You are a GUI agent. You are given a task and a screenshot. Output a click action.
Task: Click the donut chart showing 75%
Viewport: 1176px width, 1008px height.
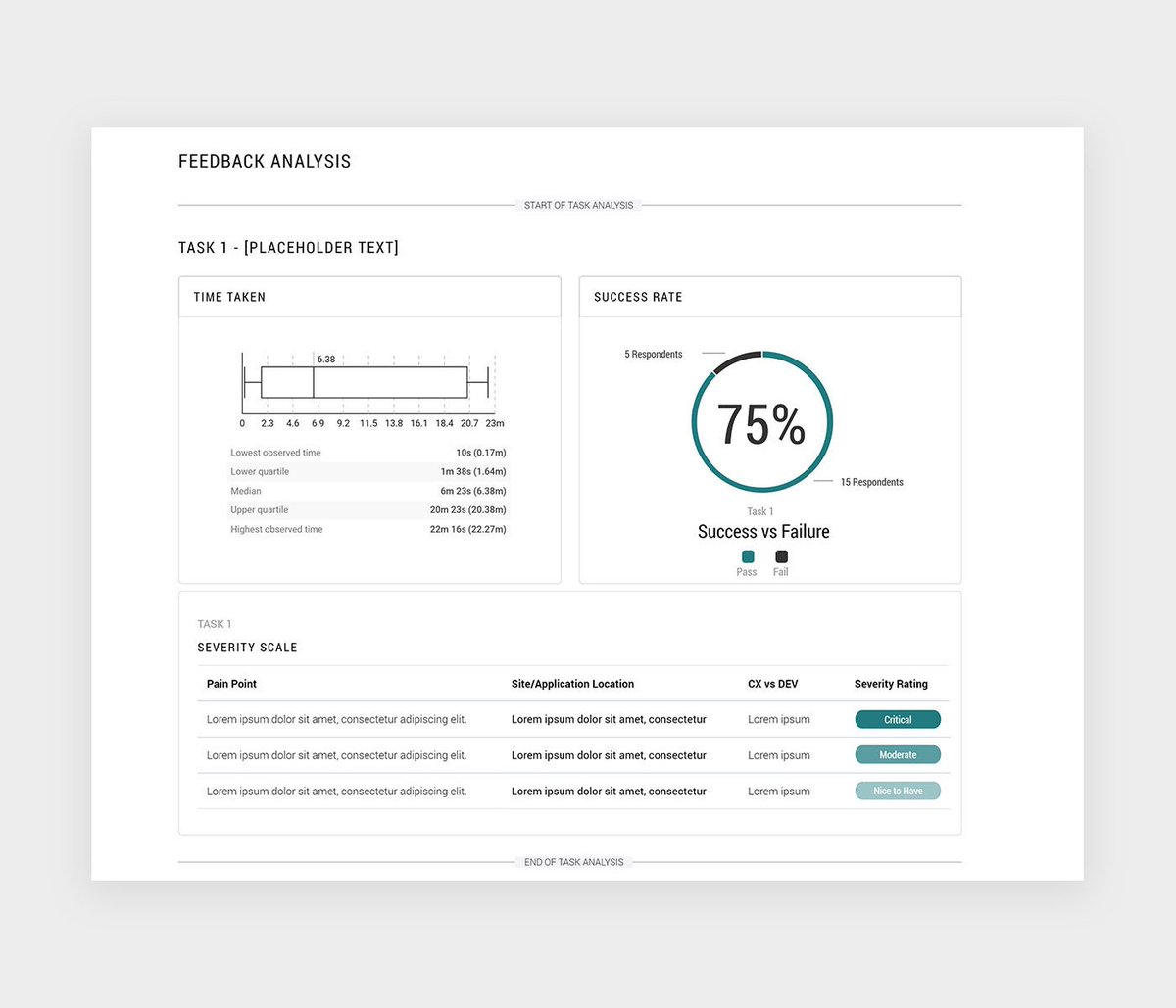point(762,421)
